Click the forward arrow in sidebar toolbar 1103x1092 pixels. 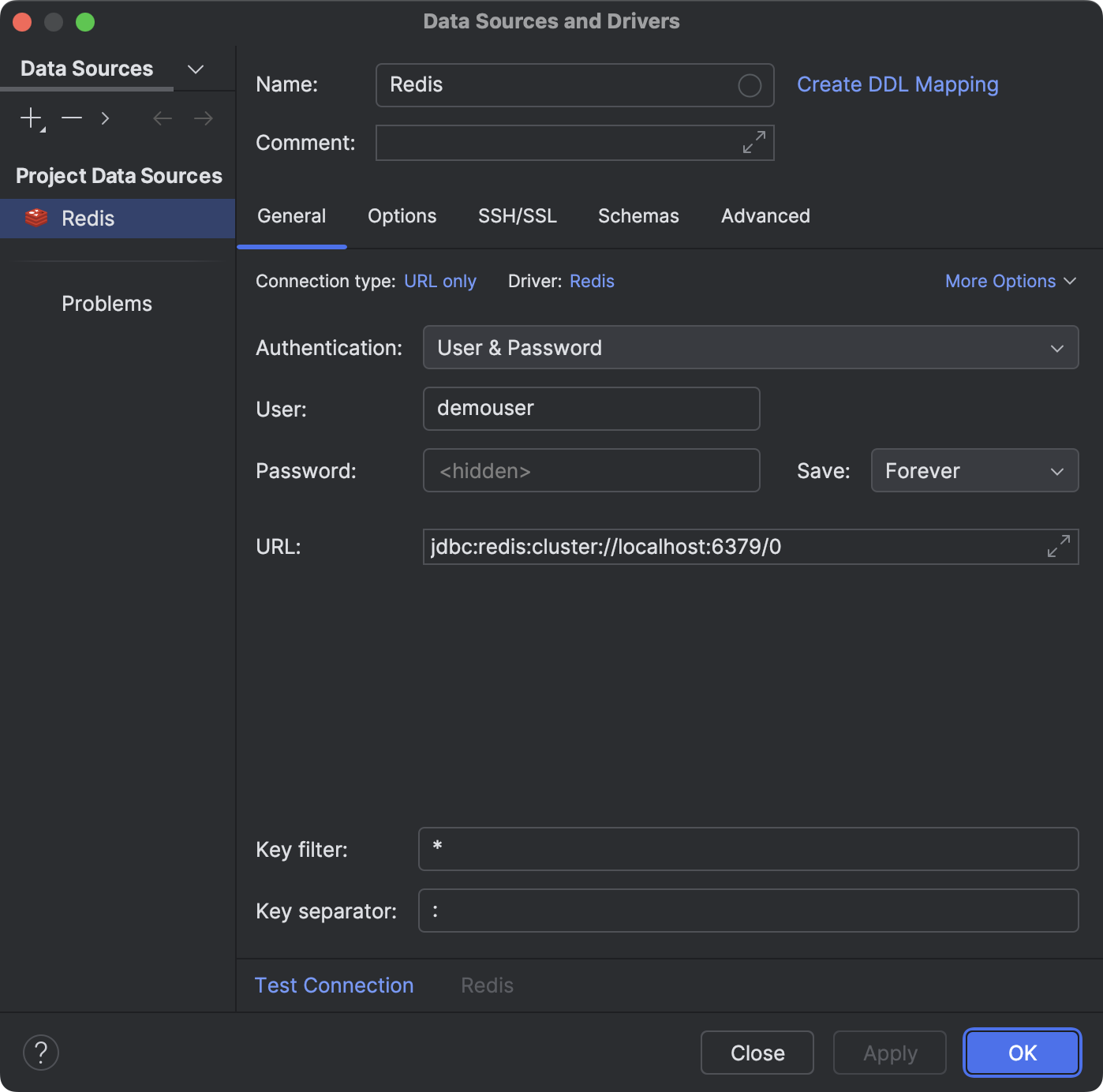coord(204,118)
